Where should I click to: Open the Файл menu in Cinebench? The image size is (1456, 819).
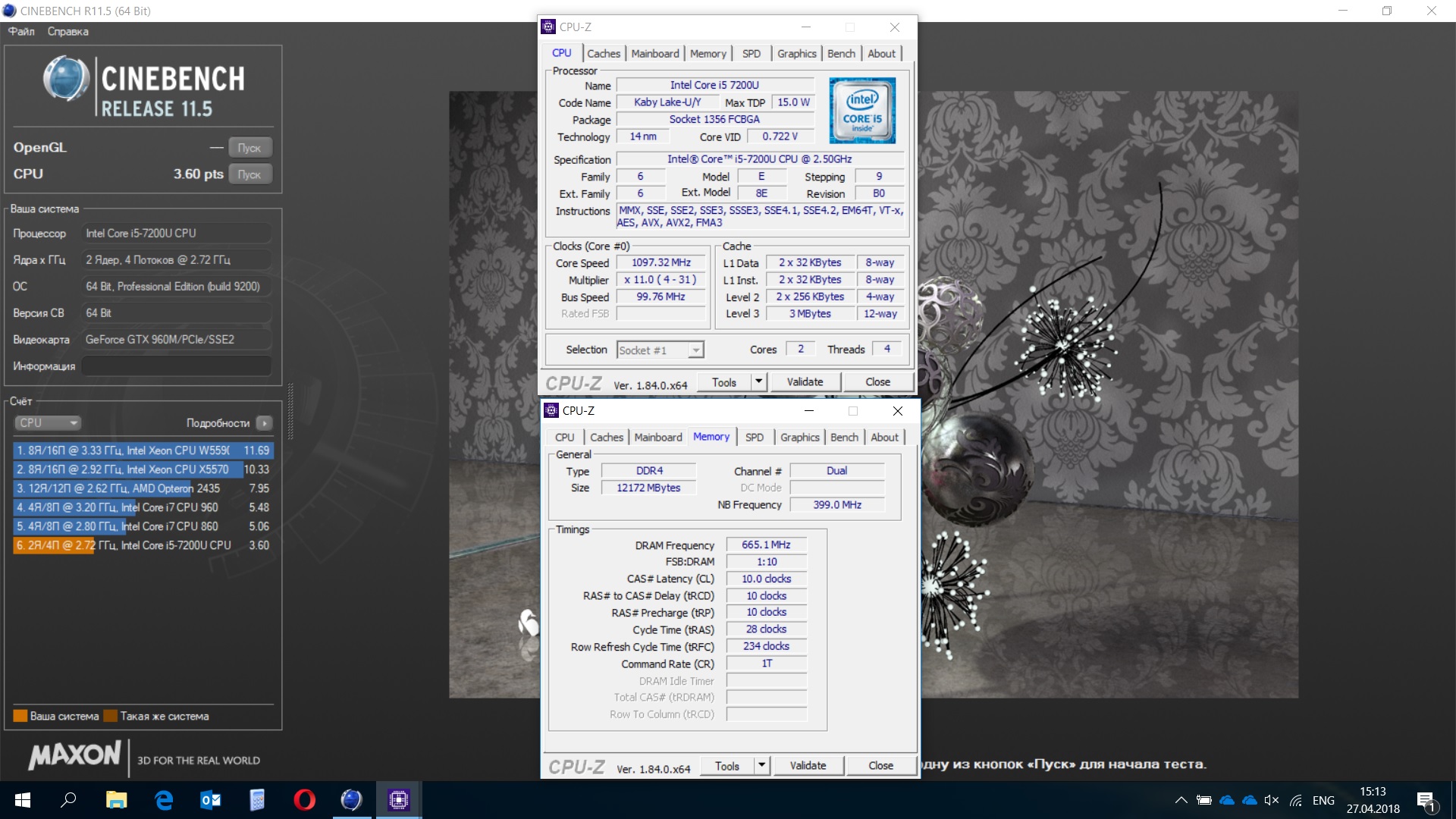pyautogui.click(x=21, y=31)
